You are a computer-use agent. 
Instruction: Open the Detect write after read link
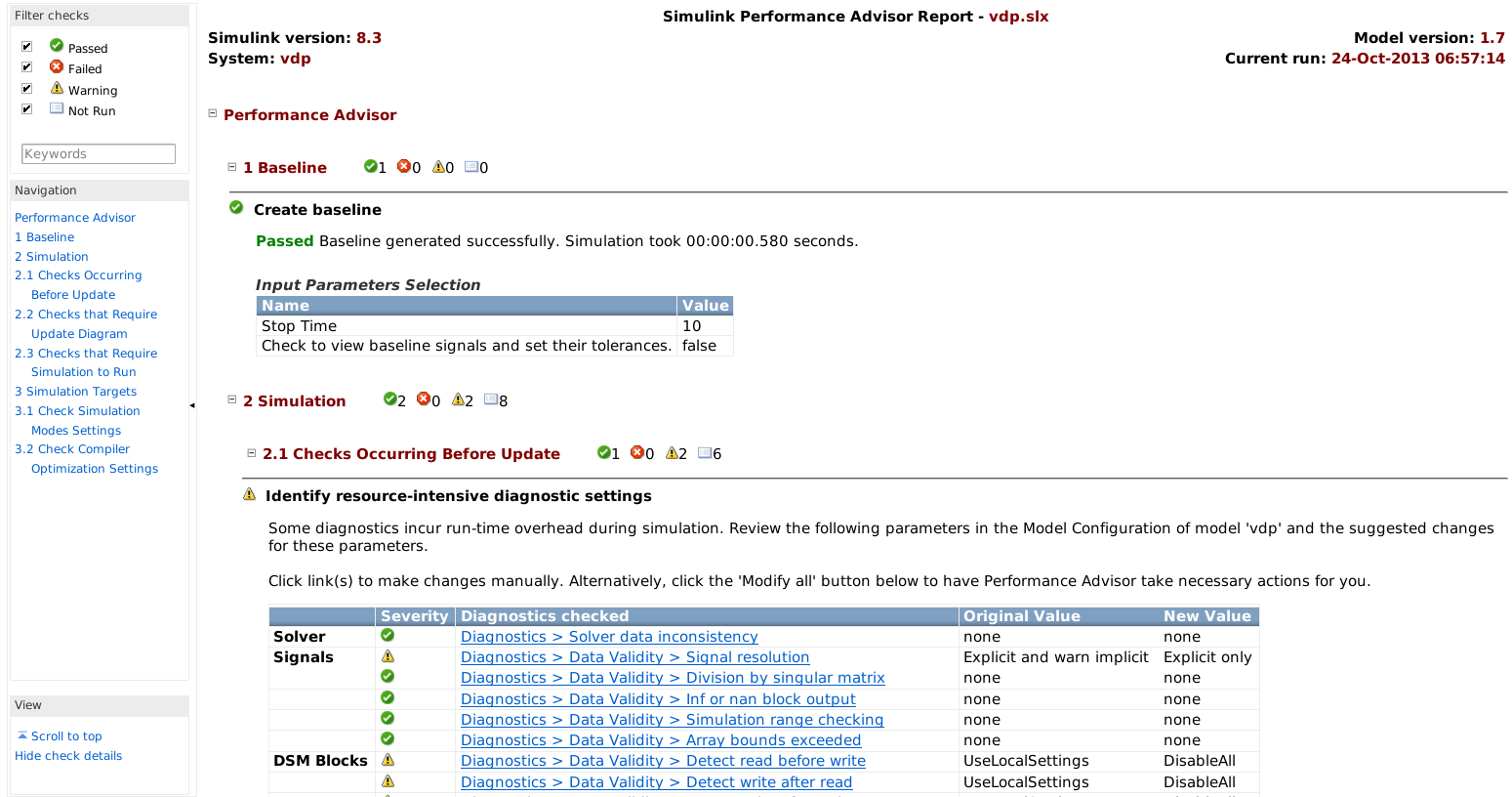(656, 782)
